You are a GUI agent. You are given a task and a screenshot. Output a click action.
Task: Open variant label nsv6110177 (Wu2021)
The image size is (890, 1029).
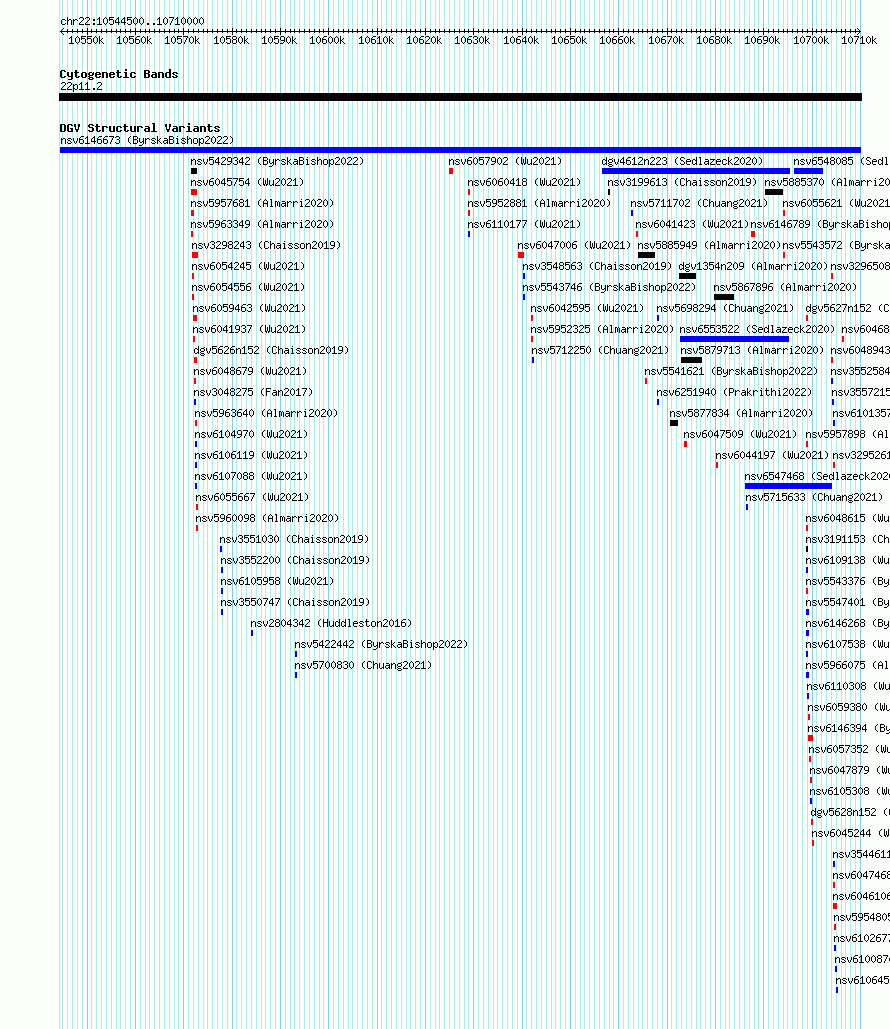point(524,224)
